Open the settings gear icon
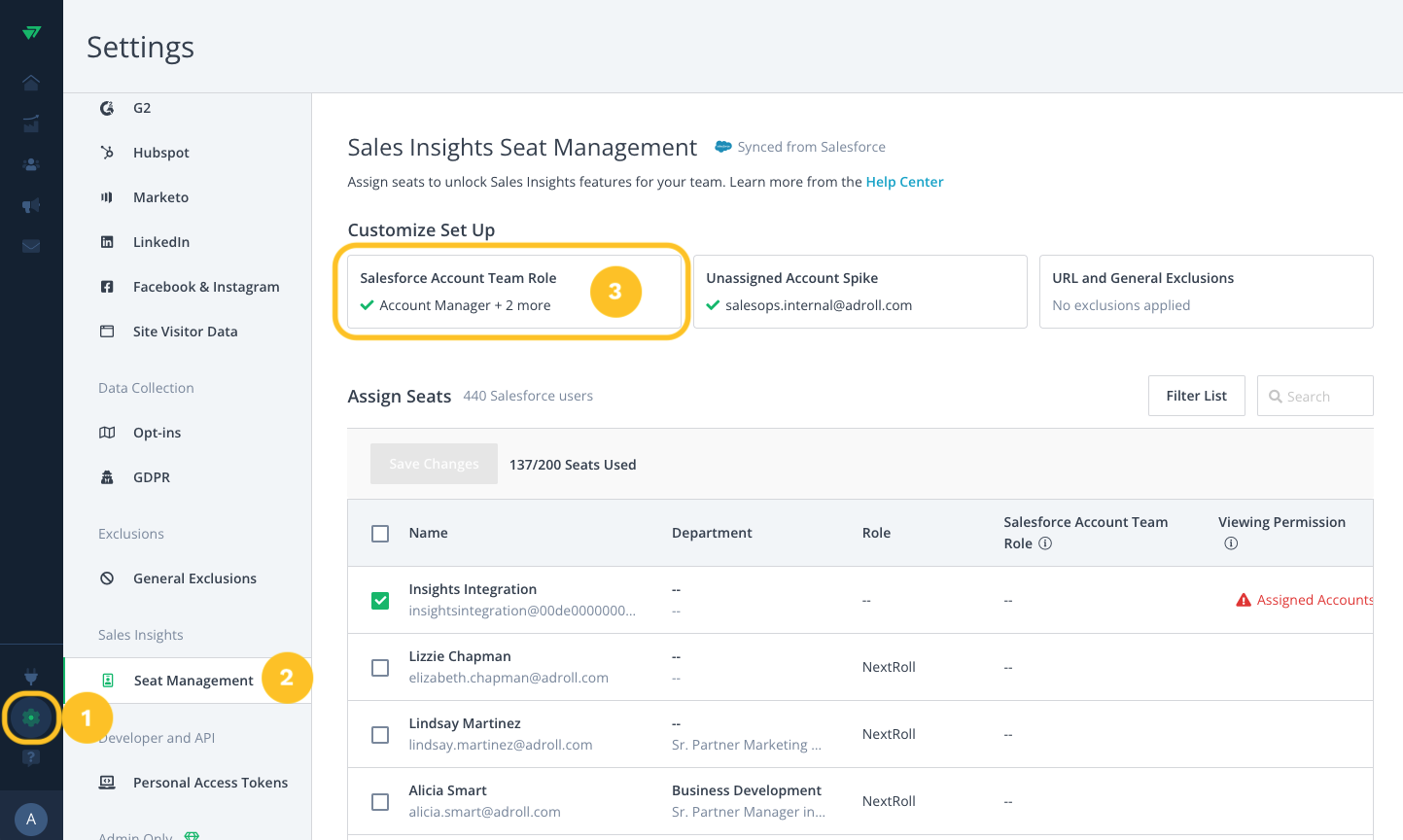 [31, 717]
